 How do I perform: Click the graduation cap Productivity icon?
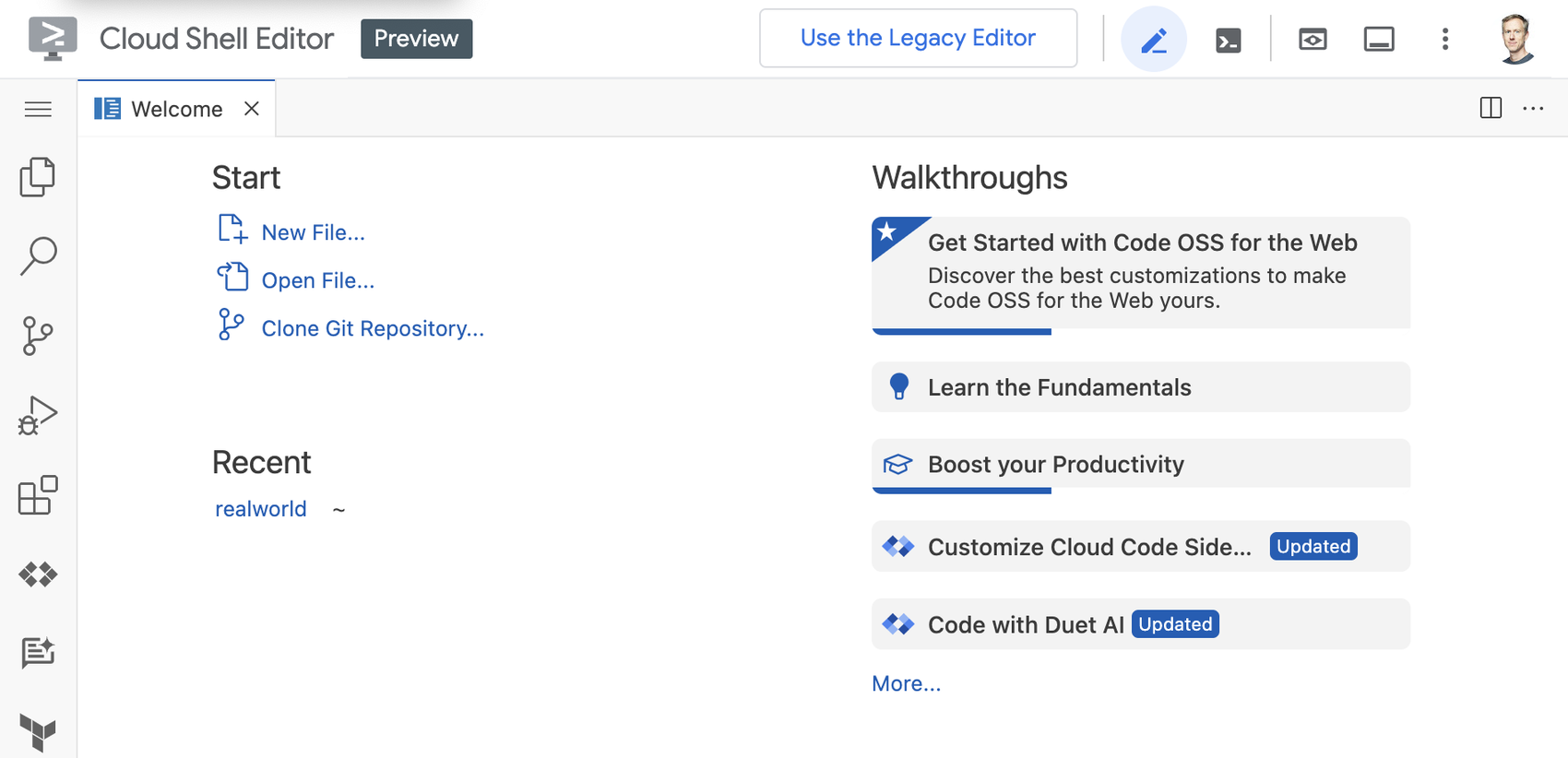click(897, 464)
